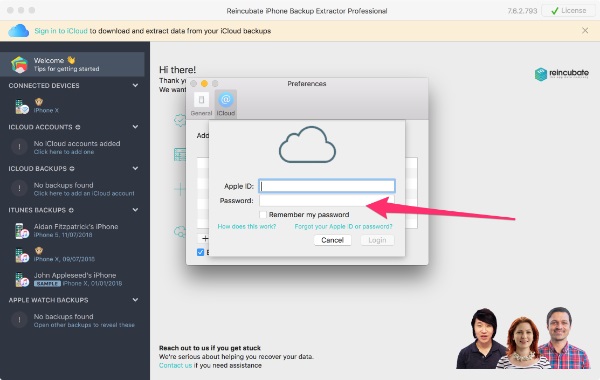
Task: Open John Appleseed's iPhone sample backup
Action: (x=72, y=279)
